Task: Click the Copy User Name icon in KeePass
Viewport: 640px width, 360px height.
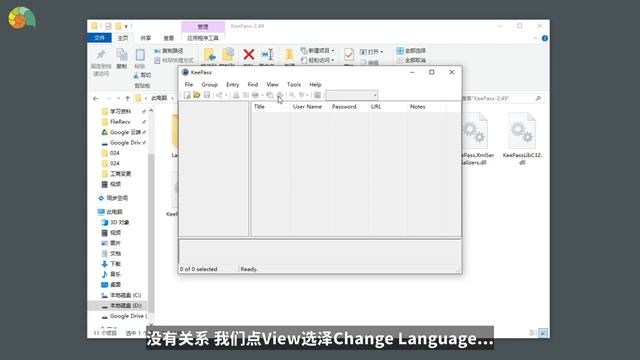Action: pyautogui.click(x=236, y=95)
